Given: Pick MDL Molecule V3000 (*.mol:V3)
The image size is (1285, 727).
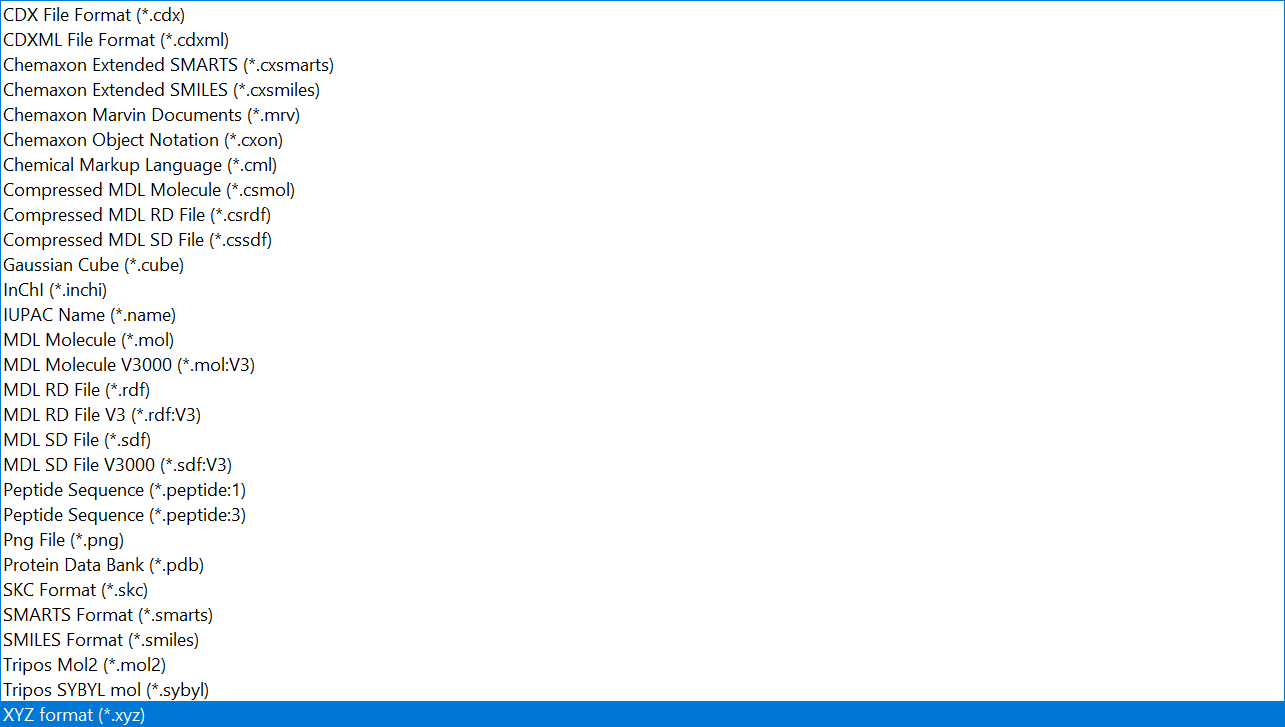Looking at the screenshot, I should (642, 365).
